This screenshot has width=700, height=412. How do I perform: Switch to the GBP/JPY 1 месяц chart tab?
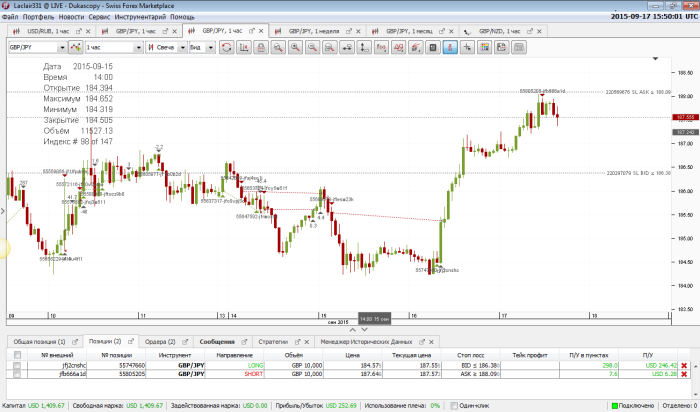pyautogui.click(x=409, y=31)
